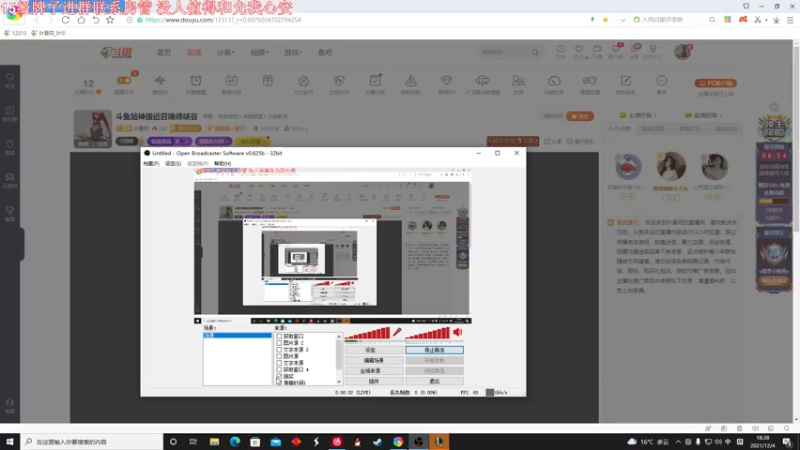Open the AD calendar icon in Douyu toolbar
800x450 pixels.
[231, 81]
